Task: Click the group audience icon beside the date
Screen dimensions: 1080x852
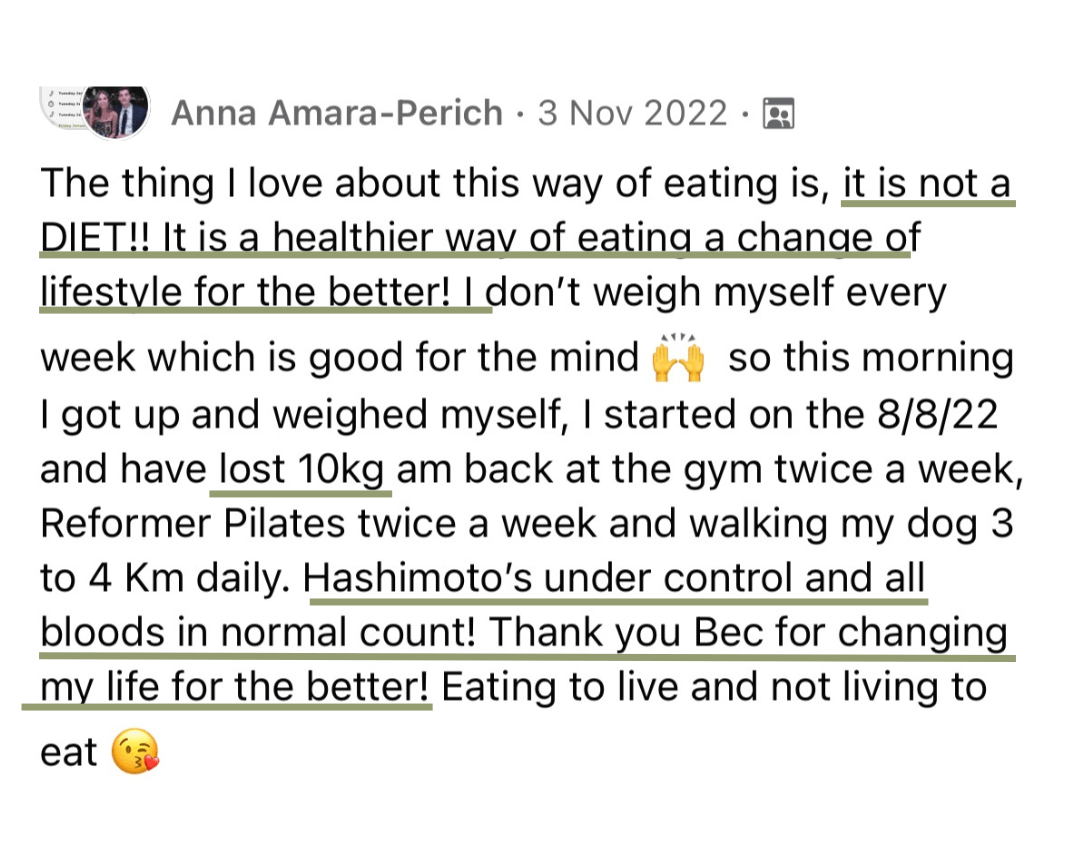Action: pos(777,114)
